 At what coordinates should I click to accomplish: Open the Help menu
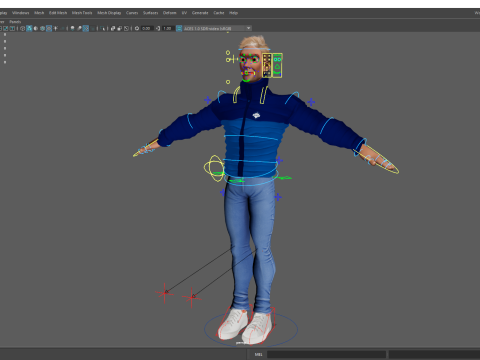point(233,13)
